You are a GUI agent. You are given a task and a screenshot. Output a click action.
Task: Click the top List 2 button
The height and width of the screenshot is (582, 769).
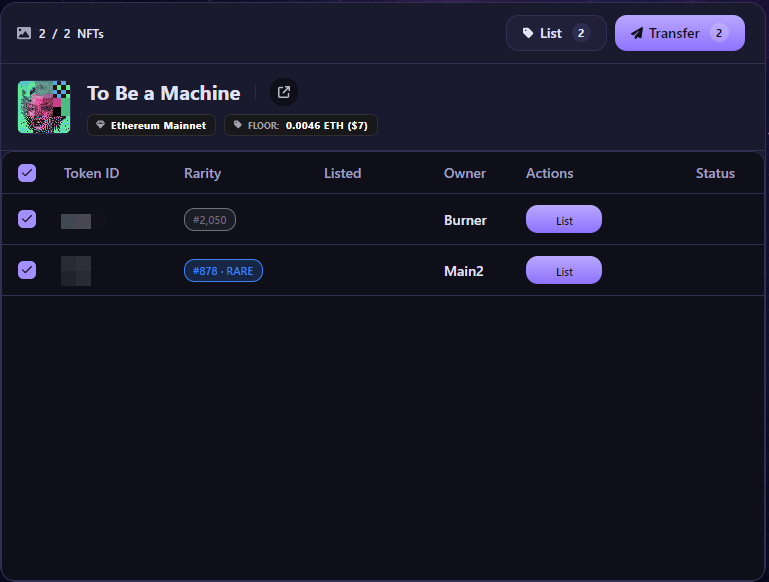pyautogui.click(x=556, y=33)
